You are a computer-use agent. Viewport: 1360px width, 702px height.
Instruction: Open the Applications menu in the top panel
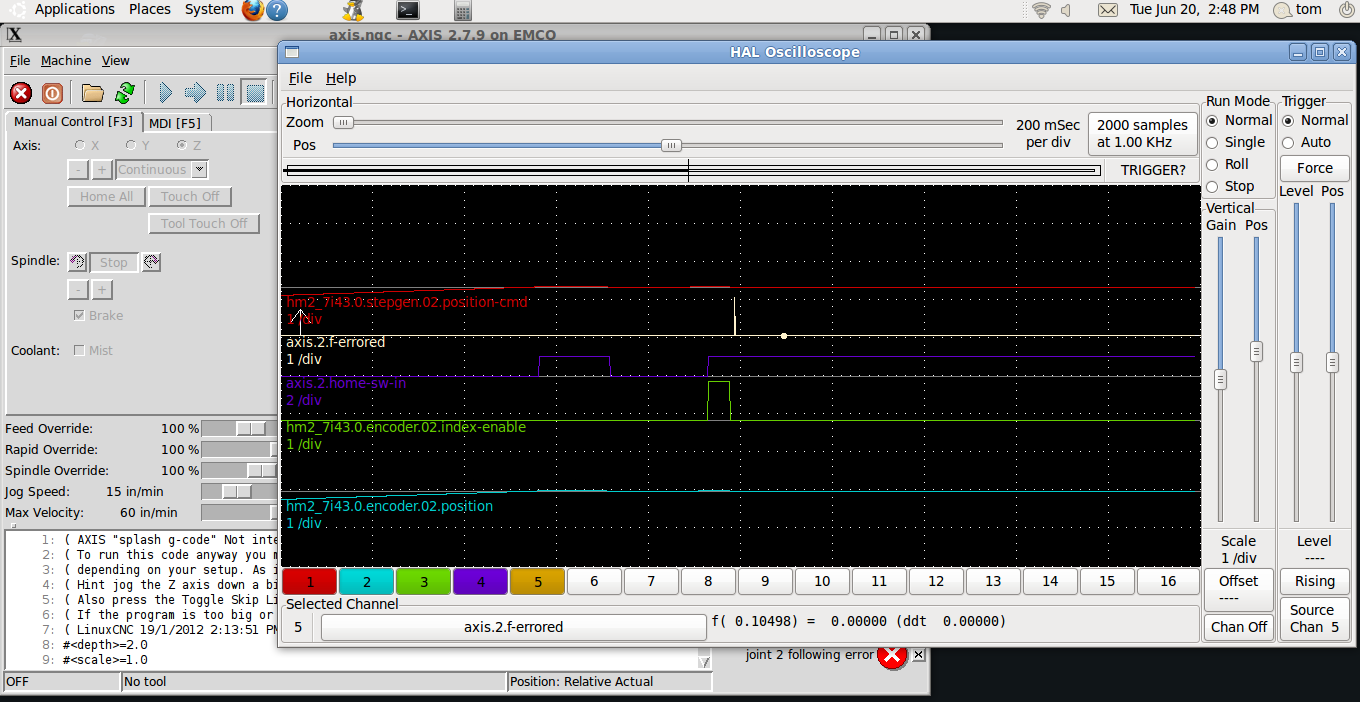coord(75,10)
